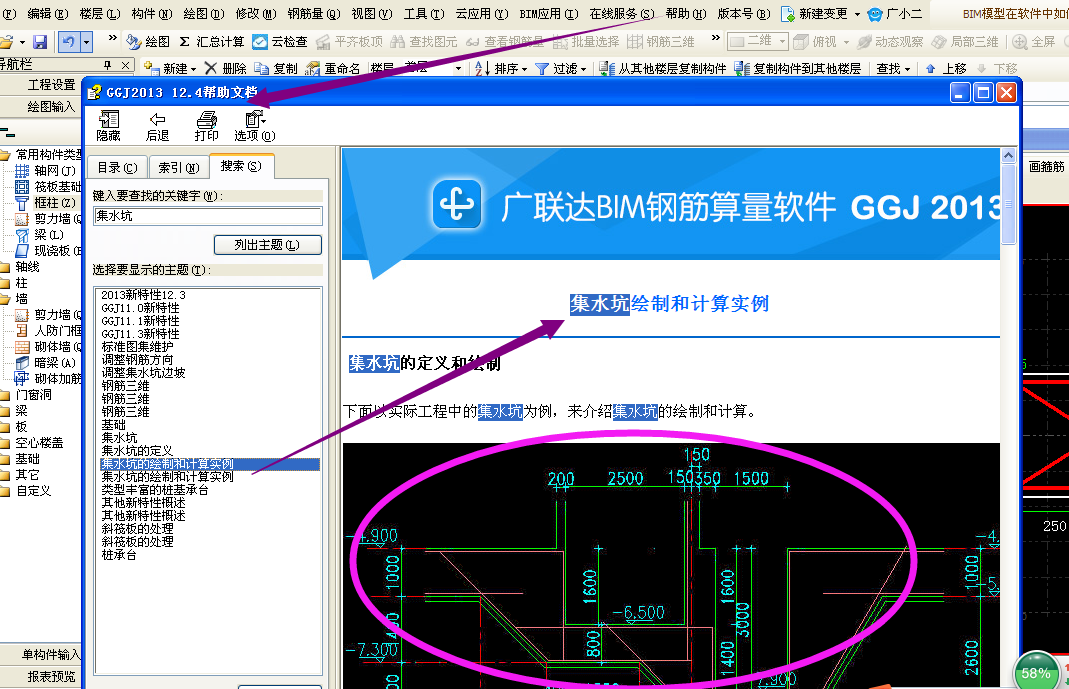Screen dimensions: 1069x689
Task: Open the dropdown arrow beside Undo
Action: tap(86, 42)
